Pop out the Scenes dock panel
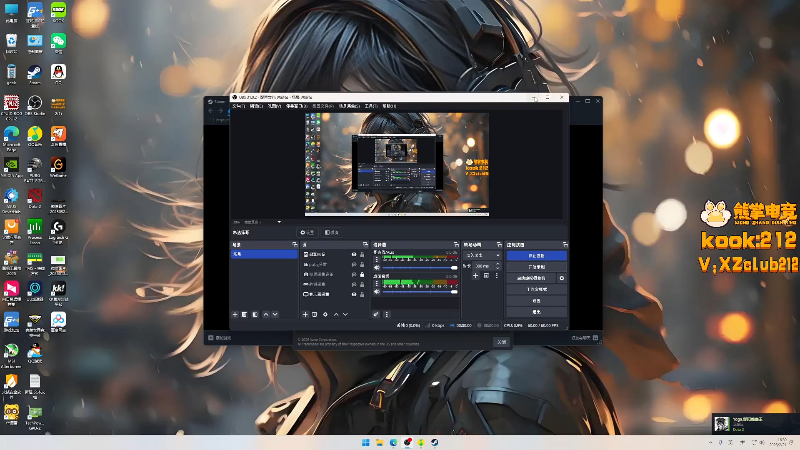Screen dimensions: 800x450 click(x=294, y=245)
